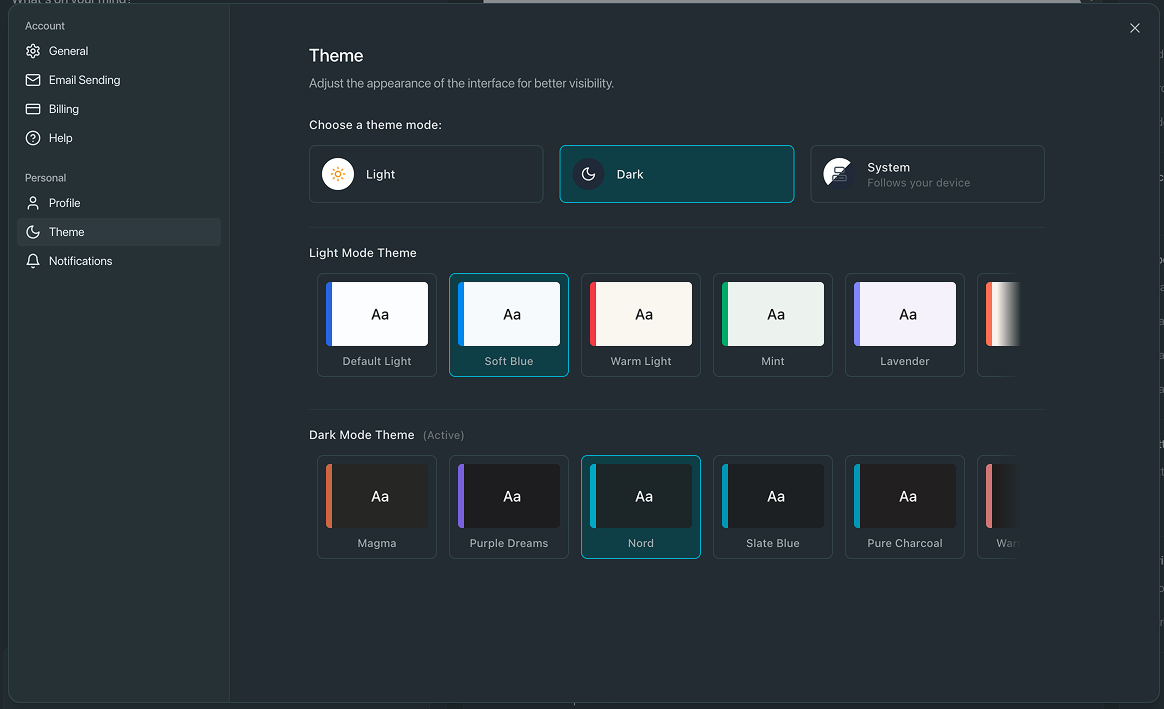Click the 'Dark Mode Theme' heading

pyautogui.click(x=362, y=435)
